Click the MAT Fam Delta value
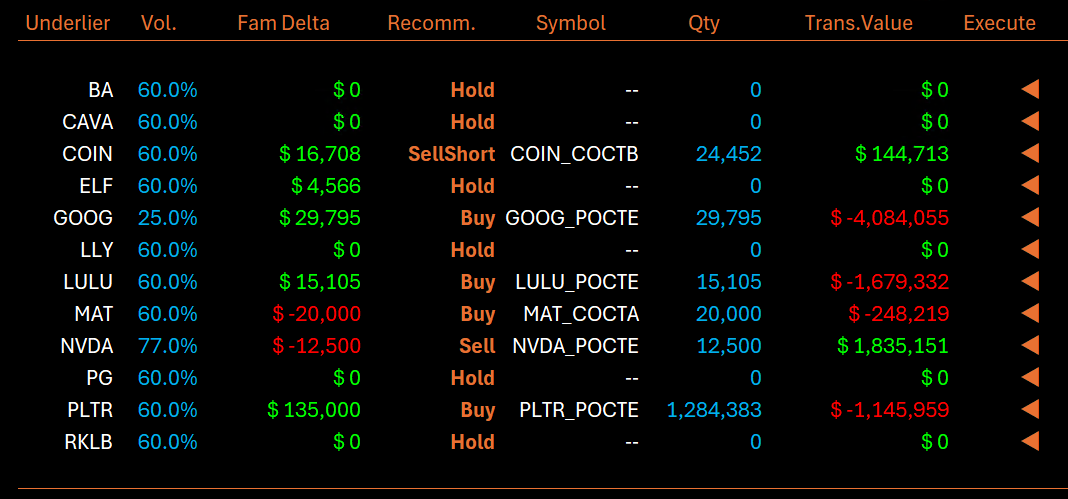 pyautogui.click(x=316, y=314)
